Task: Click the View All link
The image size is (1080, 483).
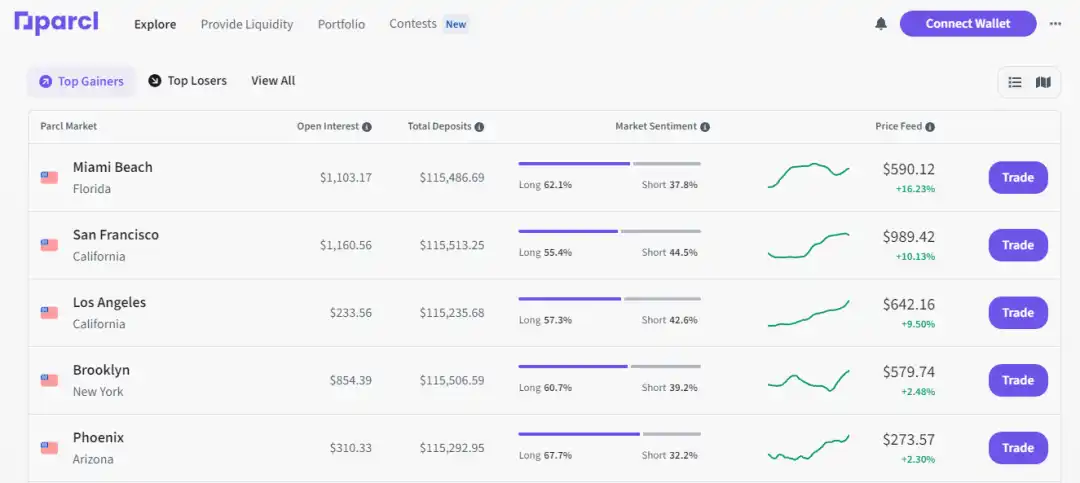Action: pyautogui.click(x=273, y=81)
